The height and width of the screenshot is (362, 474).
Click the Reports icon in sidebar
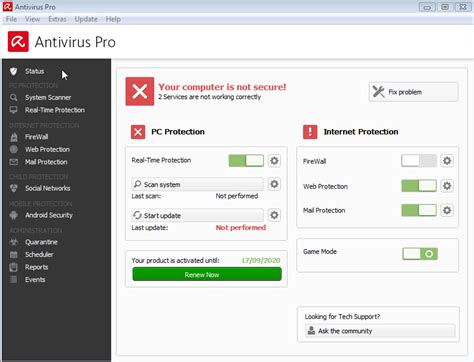[x=14, y=267]
